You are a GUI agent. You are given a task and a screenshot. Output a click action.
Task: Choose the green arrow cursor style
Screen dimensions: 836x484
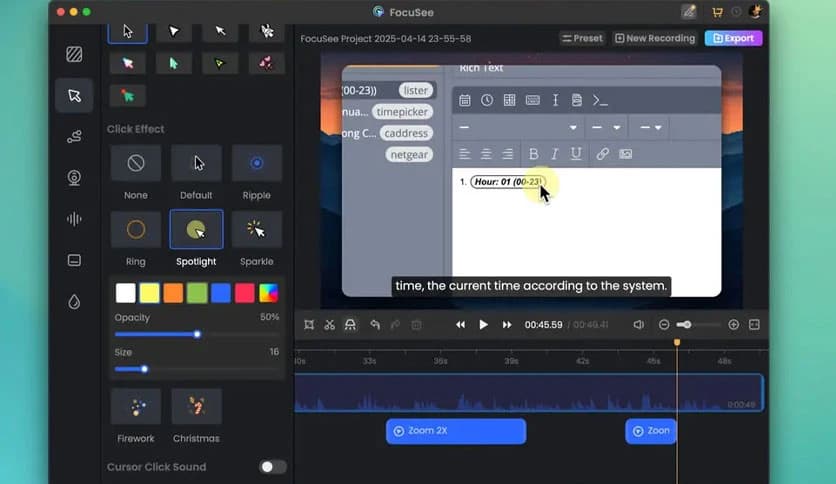pos(174,63)
